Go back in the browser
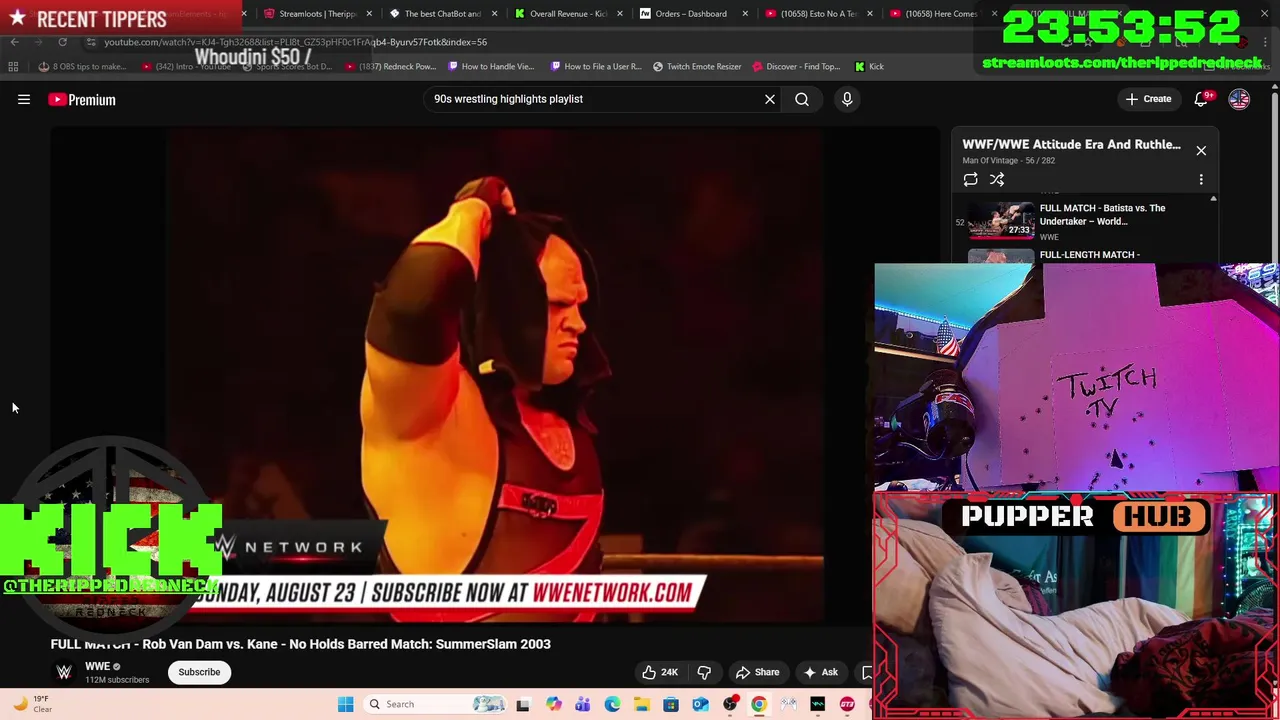 point(14,42)
